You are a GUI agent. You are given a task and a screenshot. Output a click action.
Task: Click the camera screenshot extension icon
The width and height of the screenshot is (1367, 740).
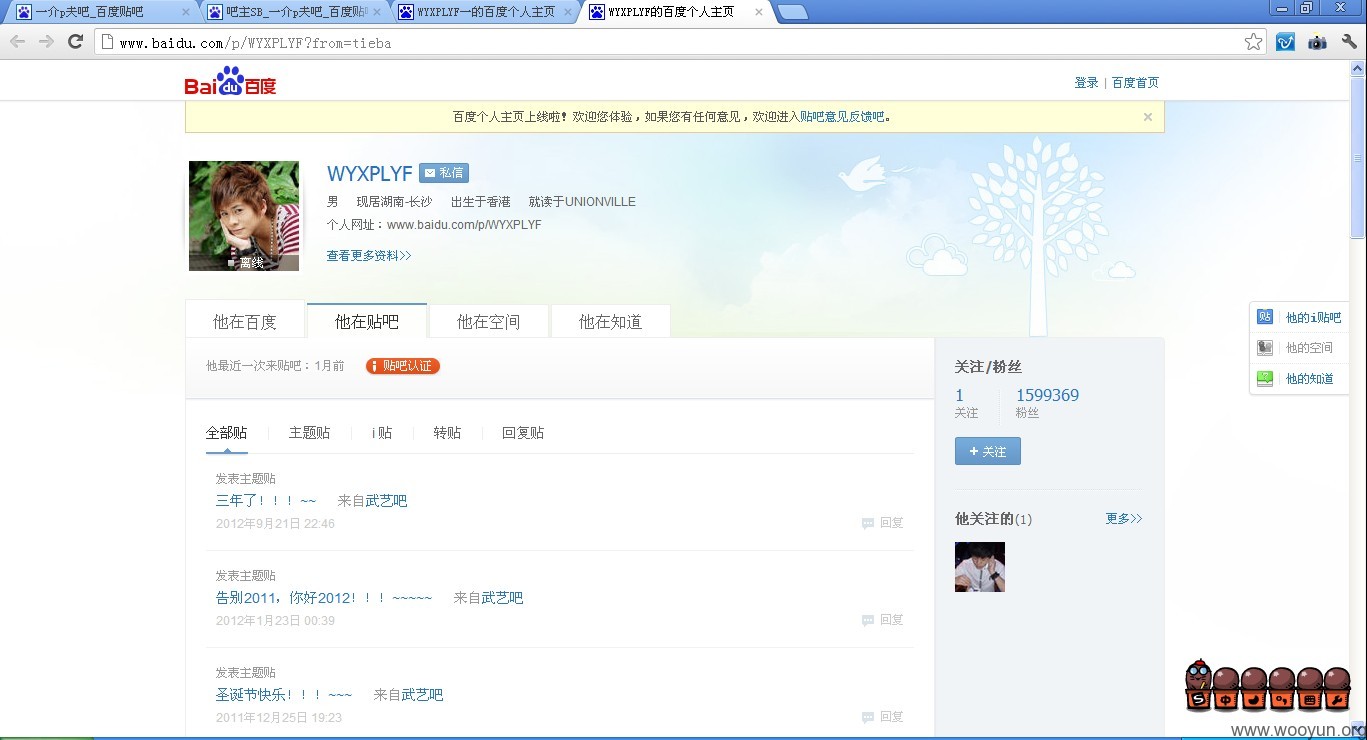tap(1317, 42)
